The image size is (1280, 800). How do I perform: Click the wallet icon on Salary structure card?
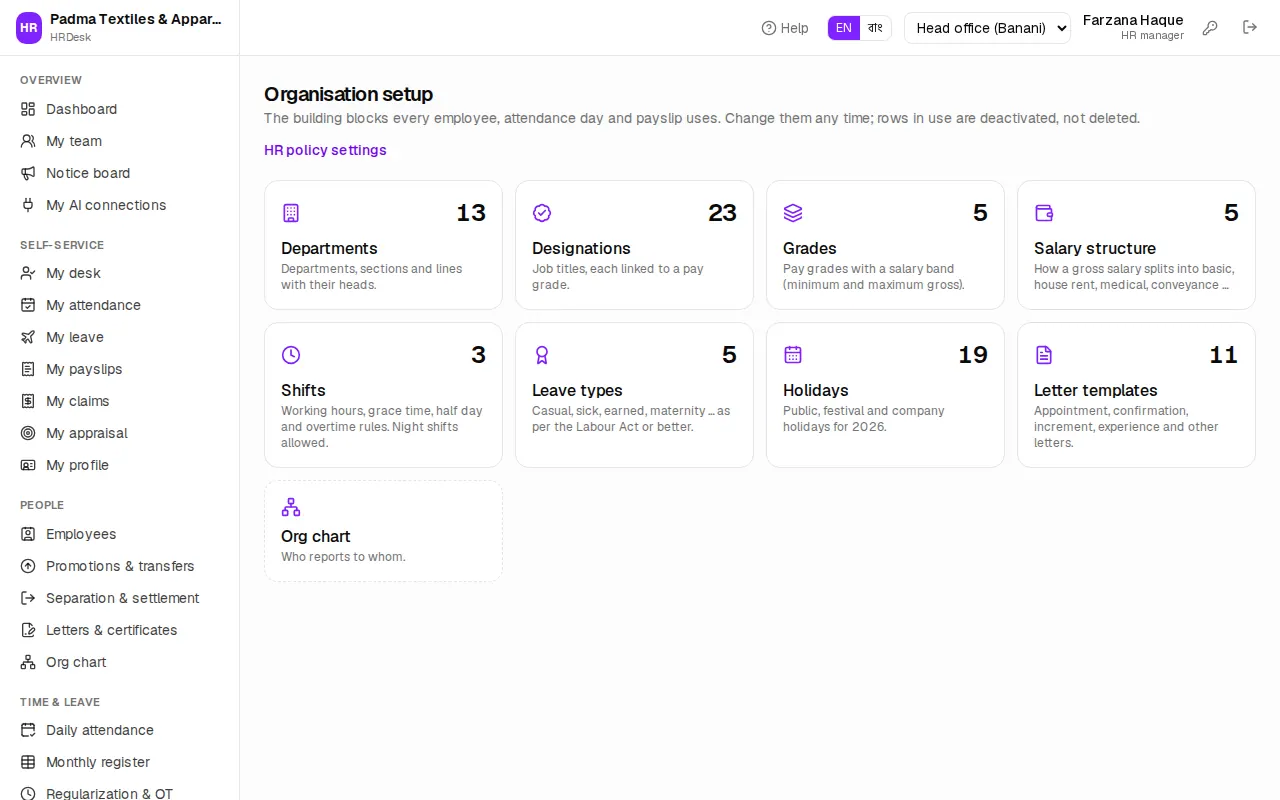coord(1044,213)
